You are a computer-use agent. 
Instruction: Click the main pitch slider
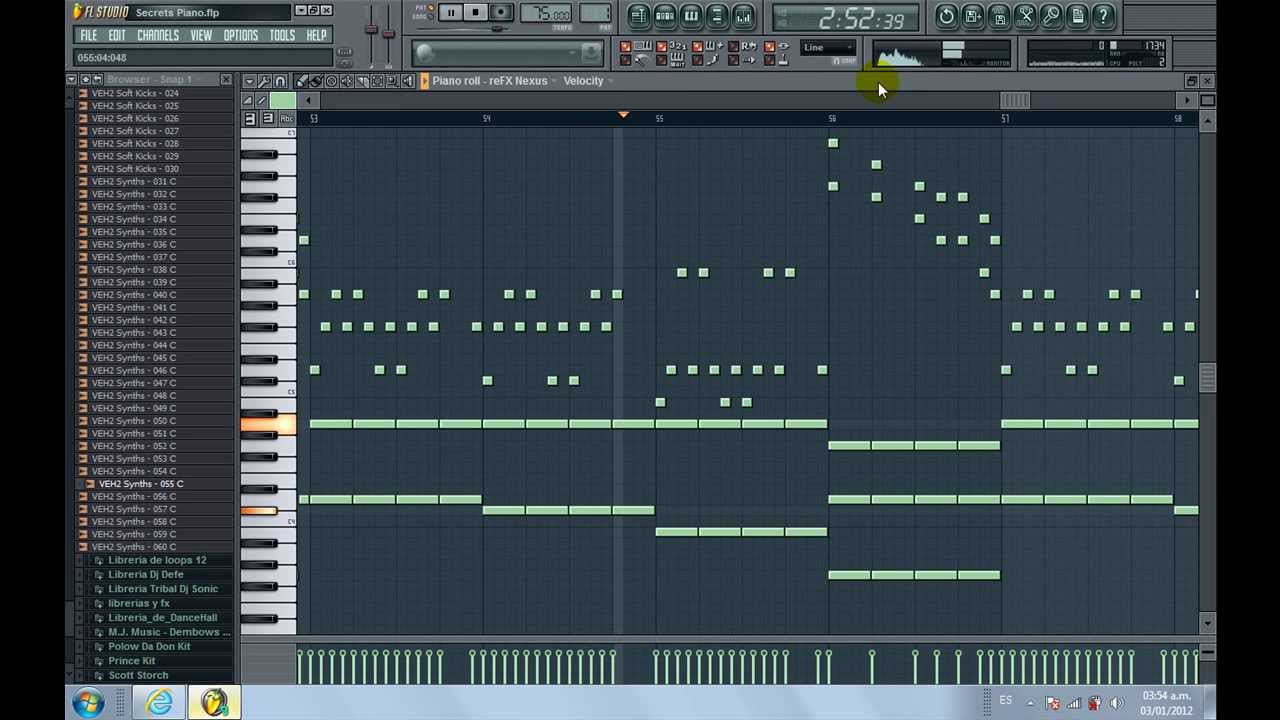(x=389, y=35)
